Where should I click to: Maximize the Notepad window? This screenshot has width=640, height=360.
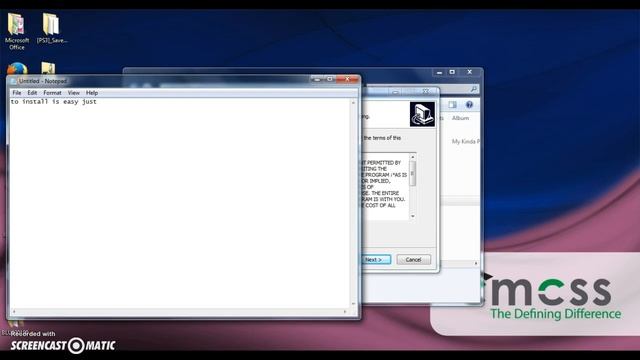(x=330, y=79)
